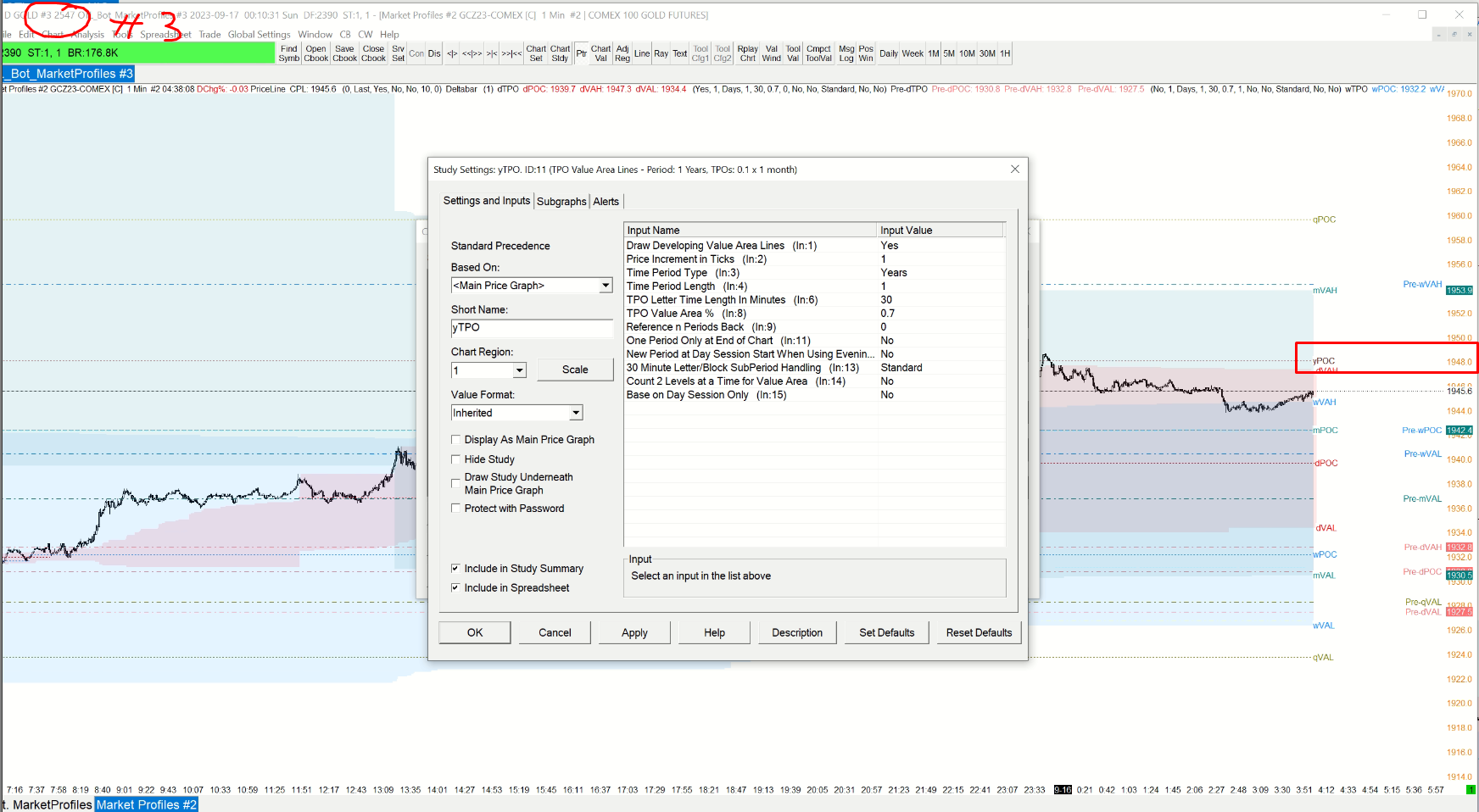This screenshot has width=1479, height=812.
Task: Open the Val Wind values window
Action: [771, 53]
